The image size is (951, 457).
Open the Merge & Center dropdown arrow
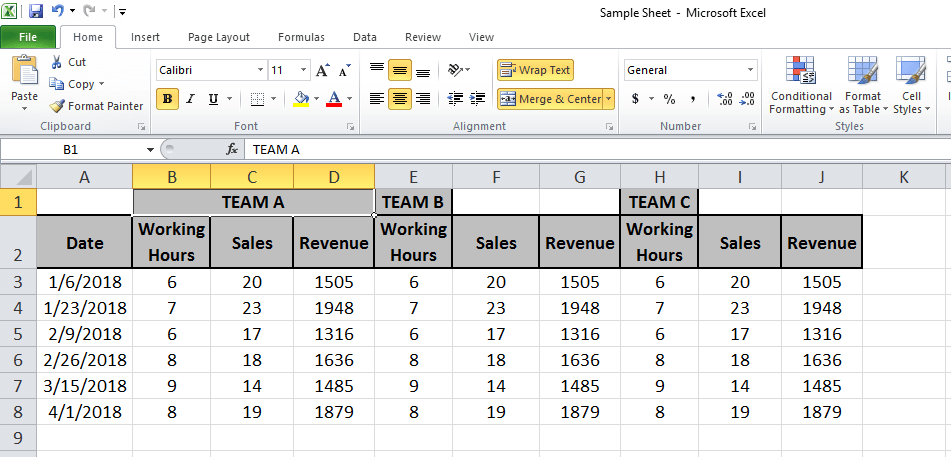tap(609, 99)
